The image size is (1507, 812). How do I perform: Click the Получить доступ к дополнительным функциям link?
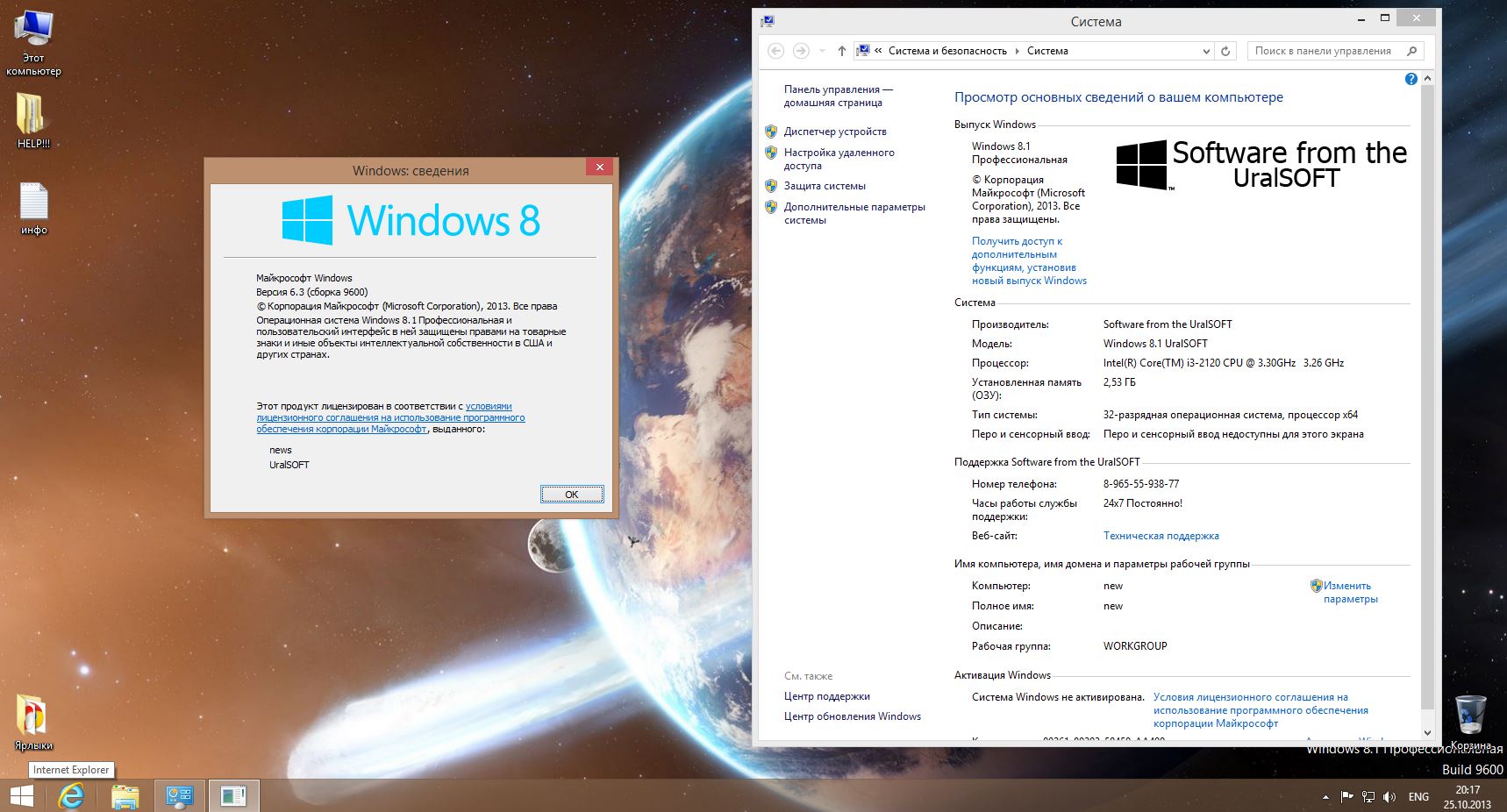click(x=1029, y=260)
